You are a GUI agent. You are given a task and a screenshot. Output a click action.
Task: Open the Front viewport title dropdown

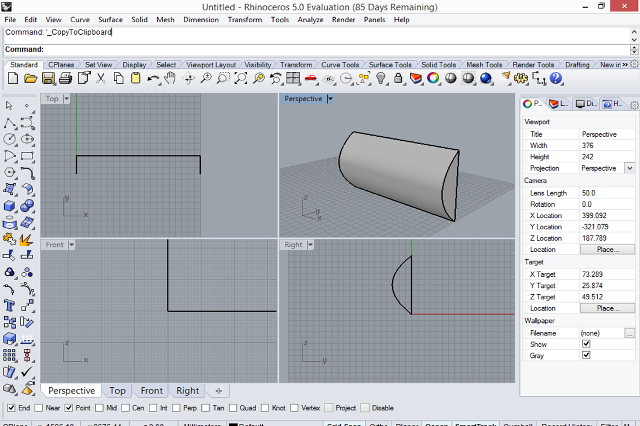point(71,245)
